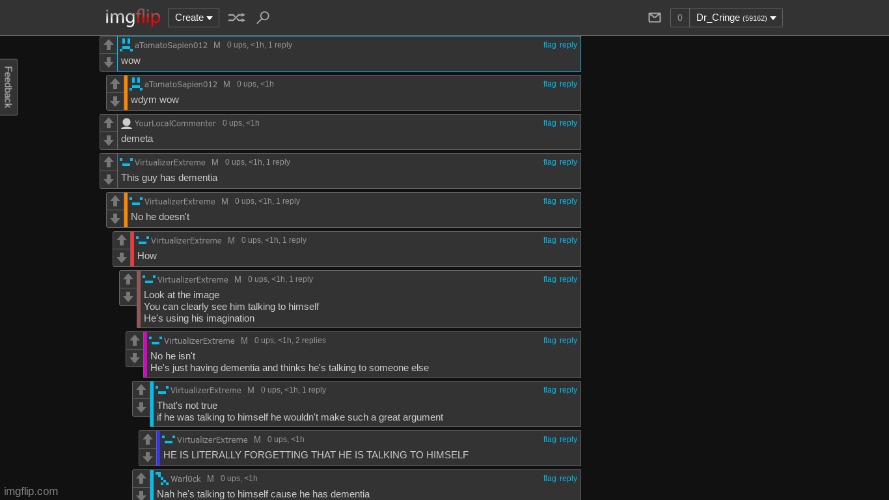Upvote the "demeta" comment
889x500 pixels.
click(x=108, y=123)
